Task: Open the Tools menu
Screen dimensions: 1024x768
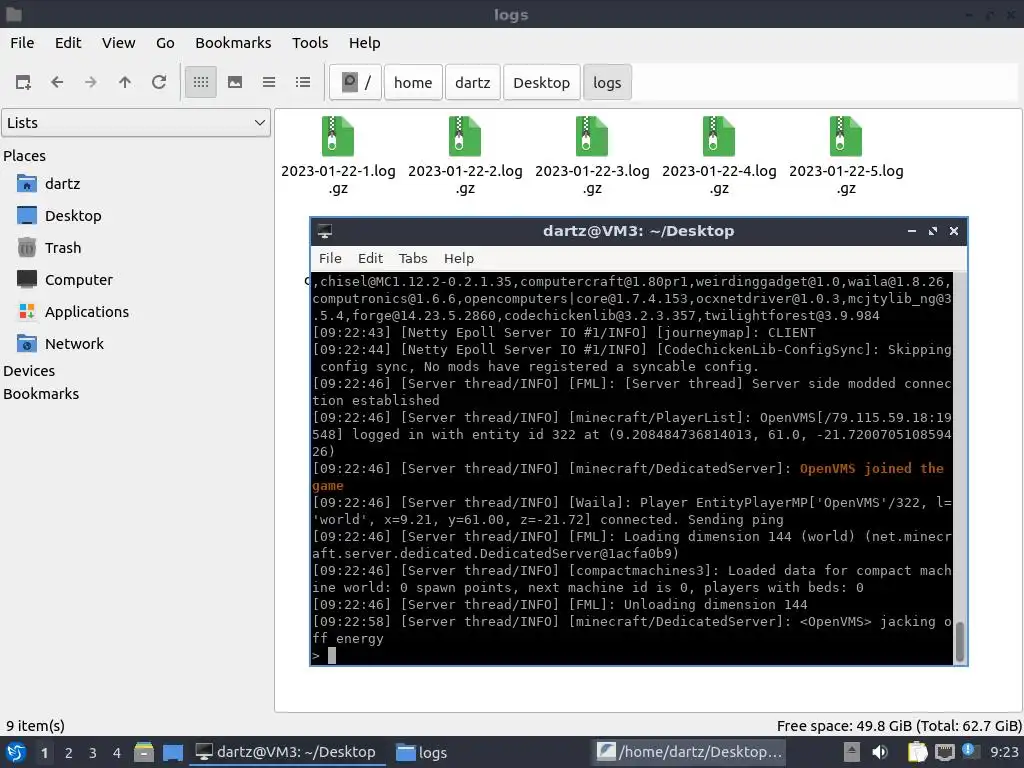Action: 310,42
